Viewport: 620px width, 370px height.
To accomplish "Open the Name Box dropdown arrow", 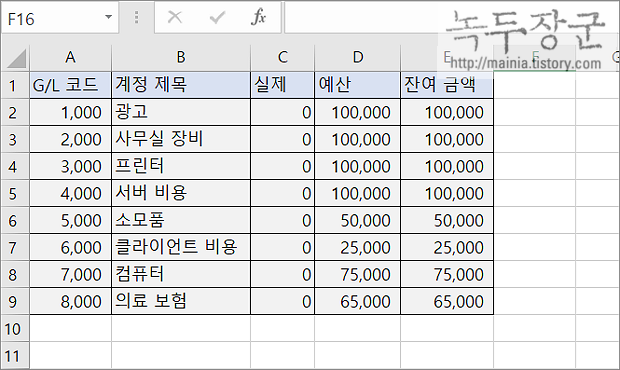I will point(108,17).
